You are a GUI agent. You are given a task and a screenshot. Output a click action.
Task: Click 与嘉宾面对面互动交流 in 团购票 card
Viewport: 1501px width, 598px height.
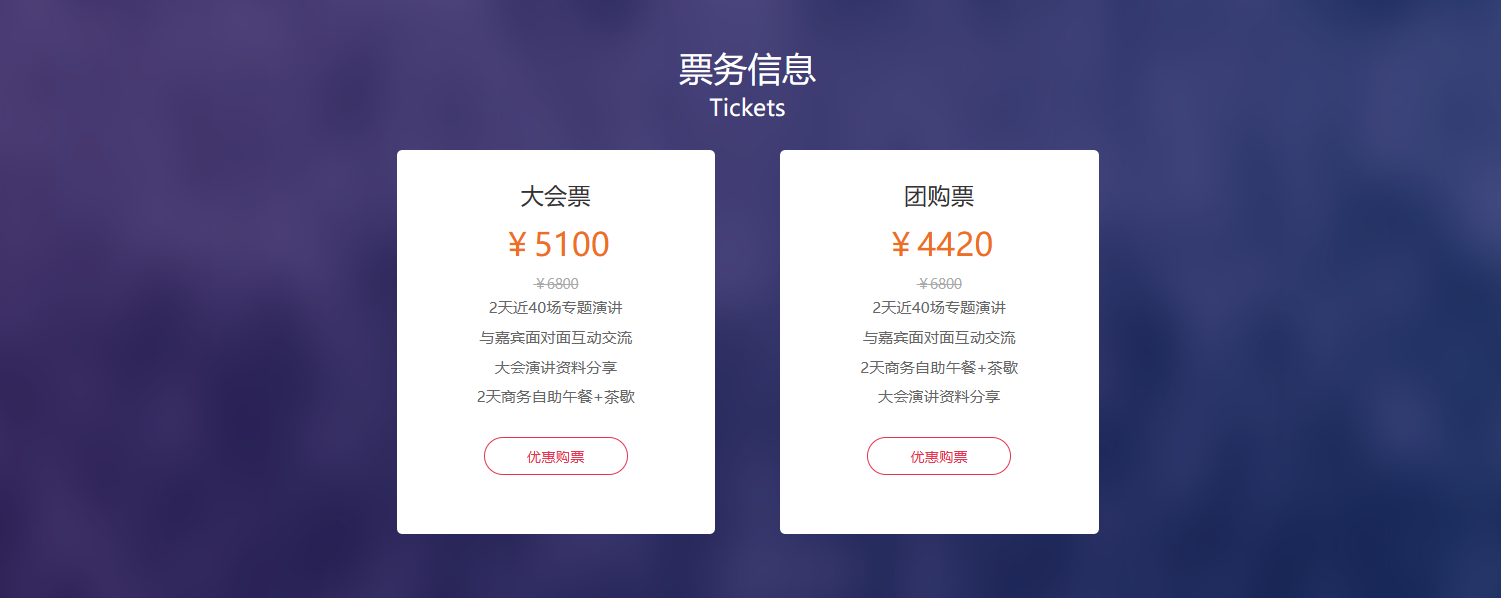tap(939, 337)
